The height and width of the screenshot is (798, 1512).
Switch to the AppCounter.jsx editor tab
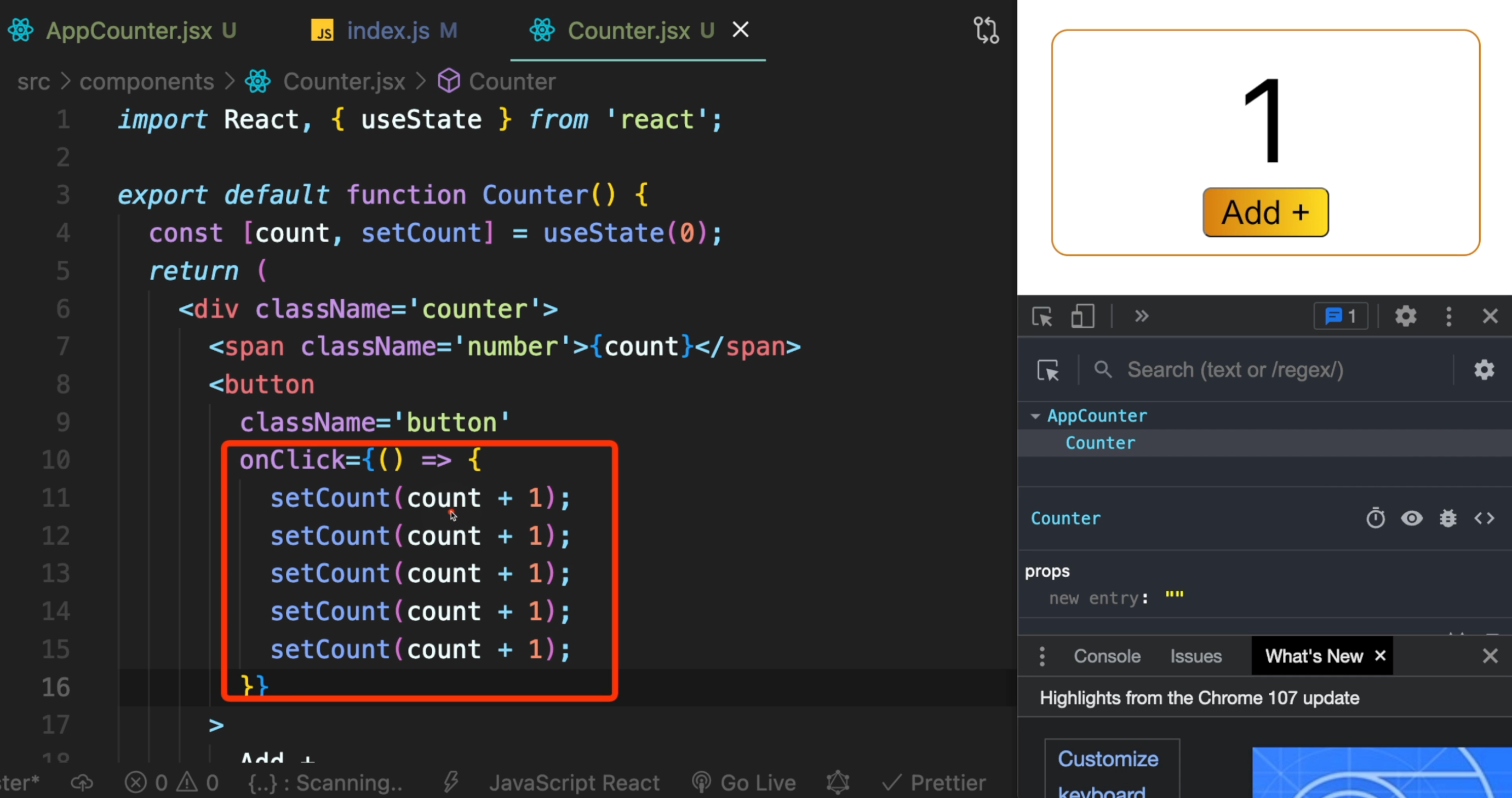pos(129,31)
